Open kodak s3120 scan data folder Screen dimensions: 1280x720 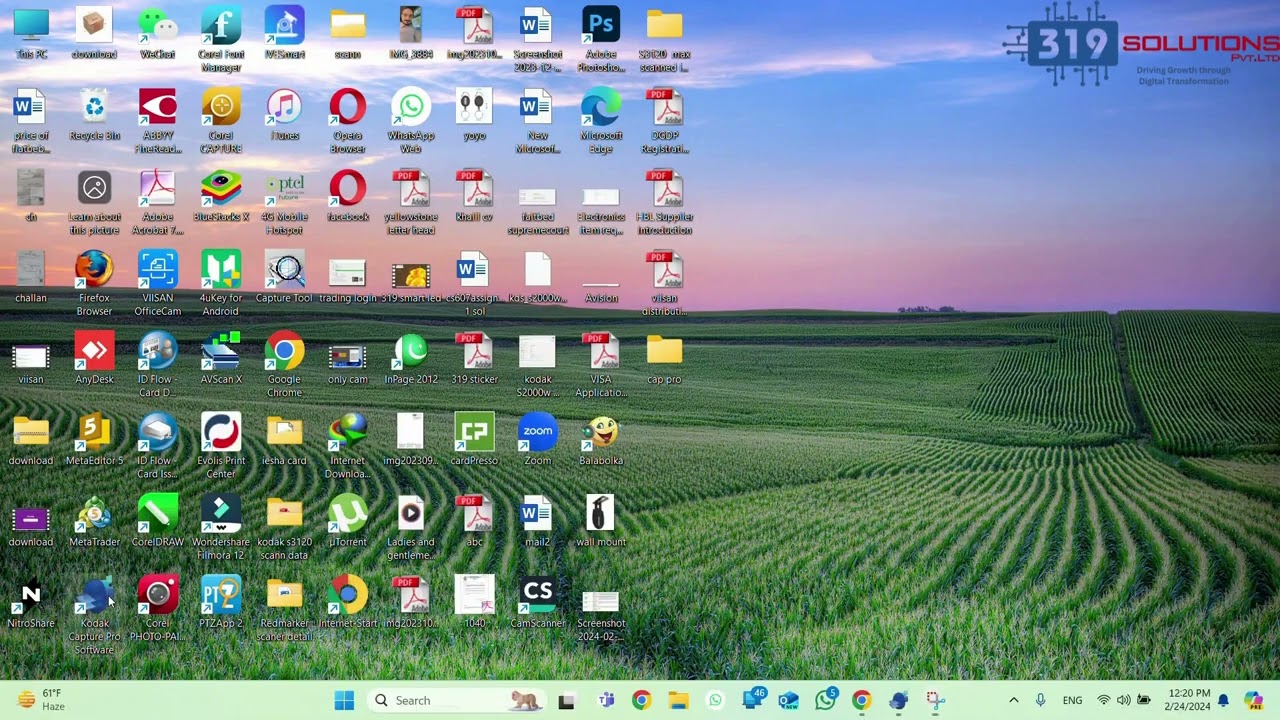pos(284,528)
